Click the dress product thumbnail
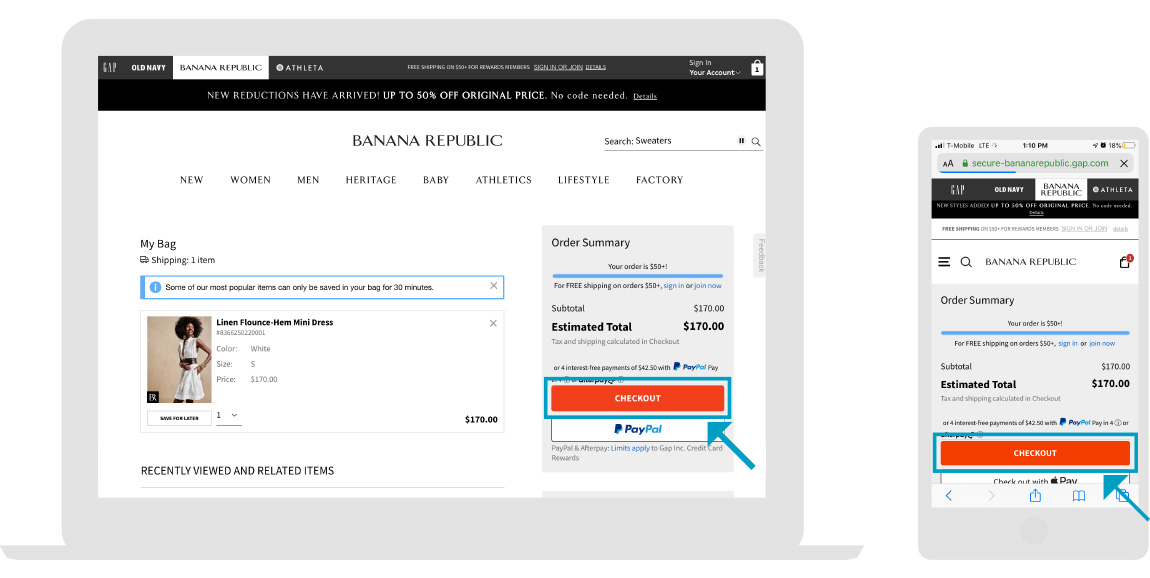1150x578 pixels. [x=179, y=359]
